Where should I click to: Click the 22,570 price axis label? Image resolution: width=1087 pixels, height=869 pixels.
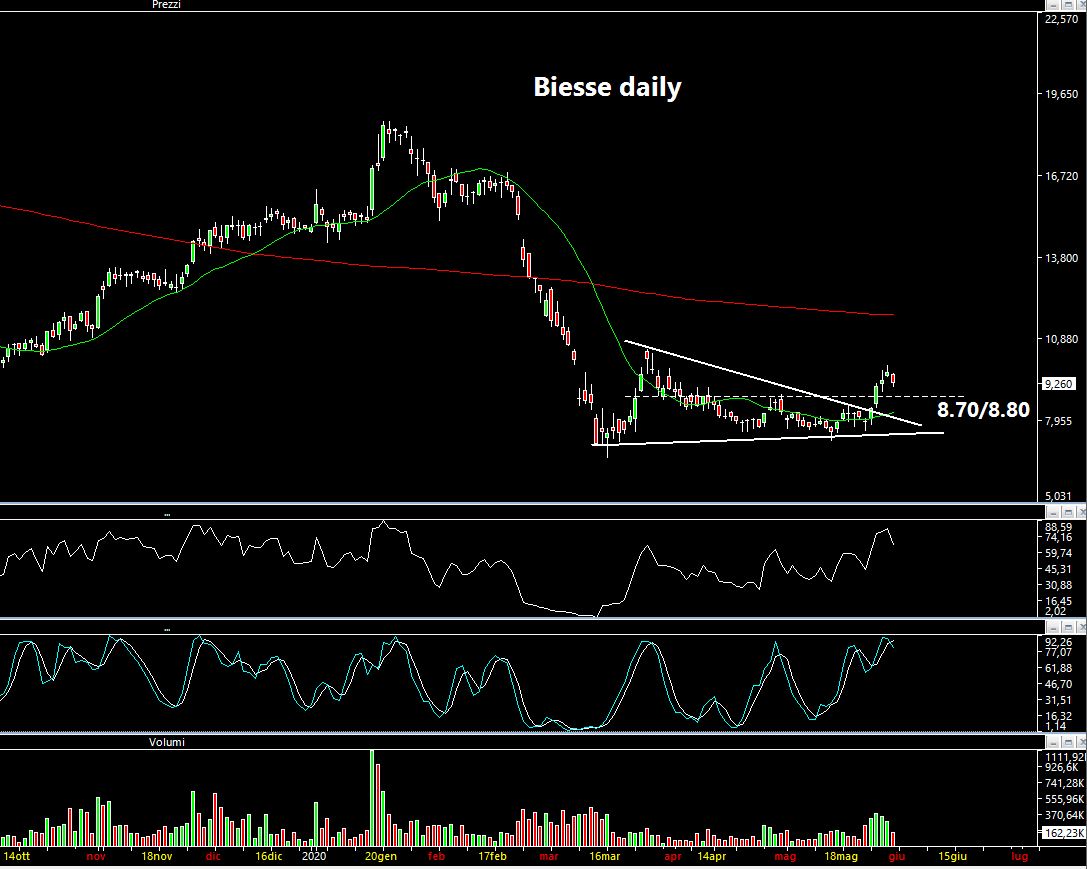[1062, 19]
